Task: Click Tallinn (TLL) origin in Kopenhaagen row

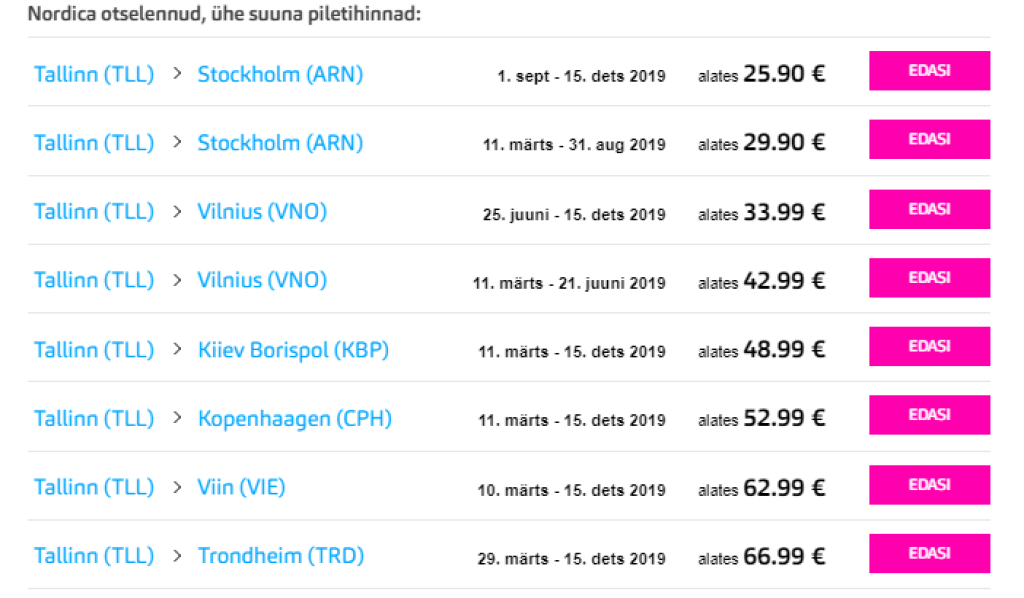Action: tap(94, 419)
